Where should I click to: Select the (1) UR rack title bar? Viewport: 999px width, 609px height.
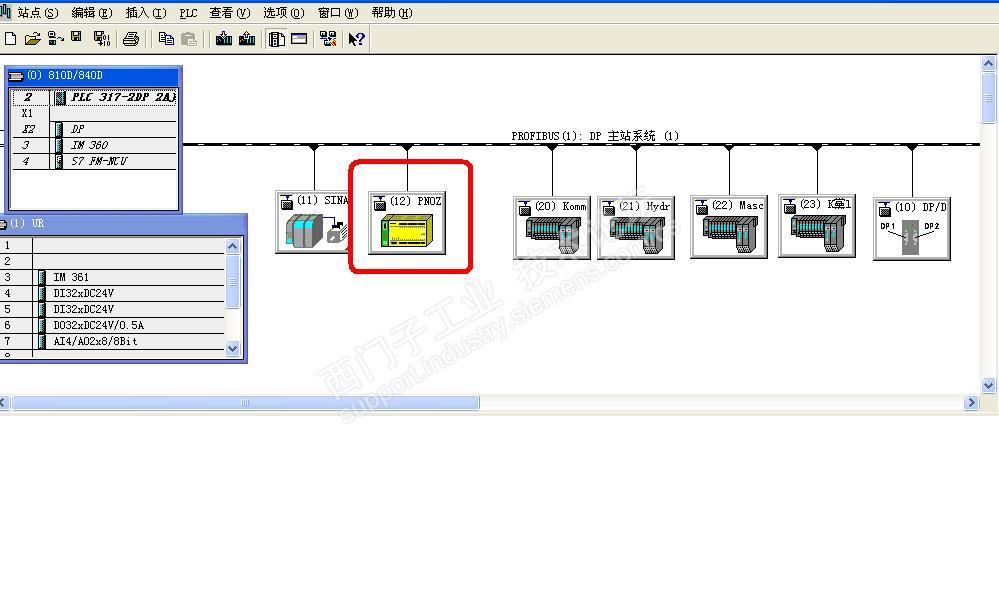122,223
